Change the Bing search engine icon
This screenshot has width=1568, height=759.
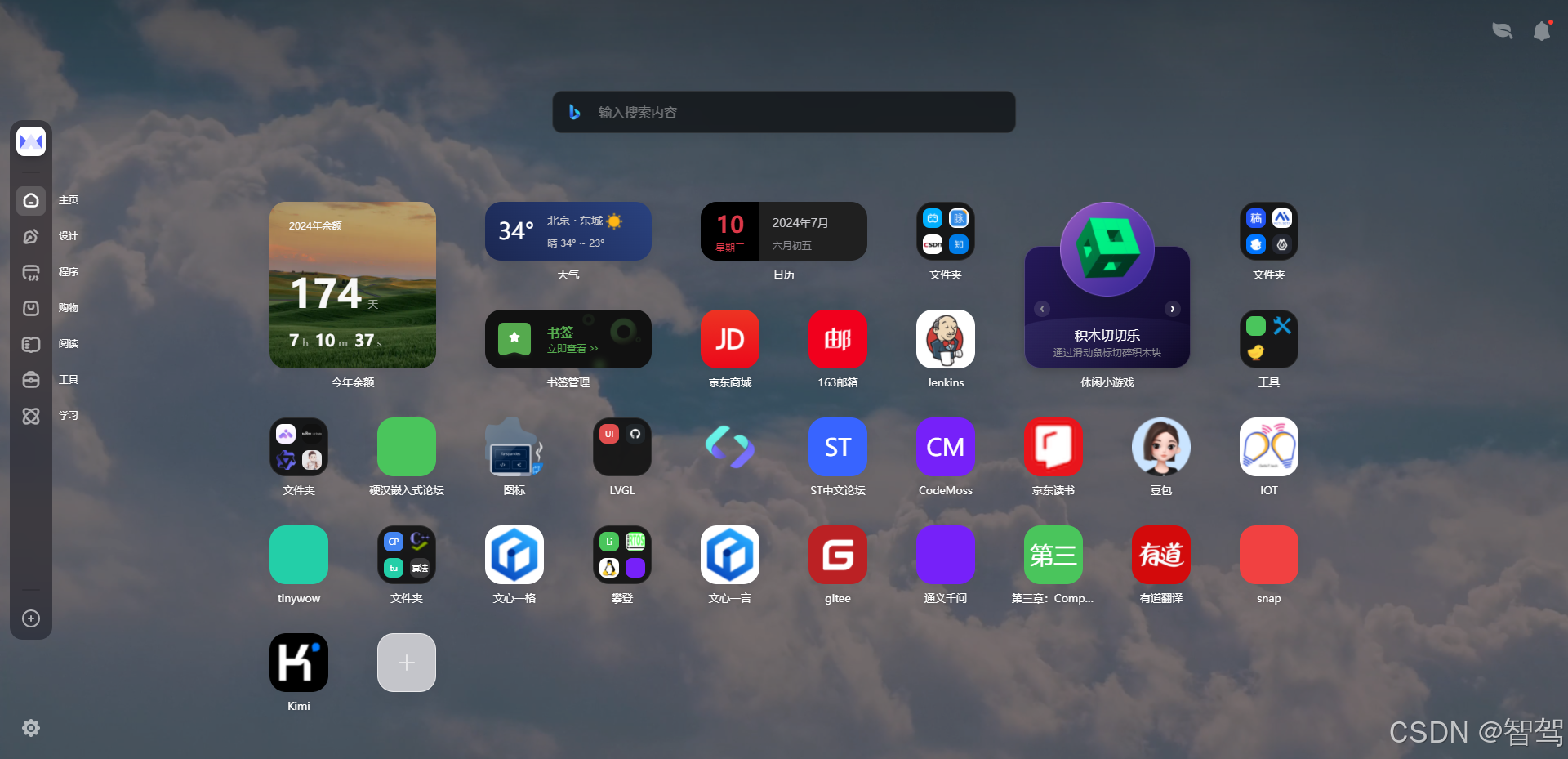575,112
